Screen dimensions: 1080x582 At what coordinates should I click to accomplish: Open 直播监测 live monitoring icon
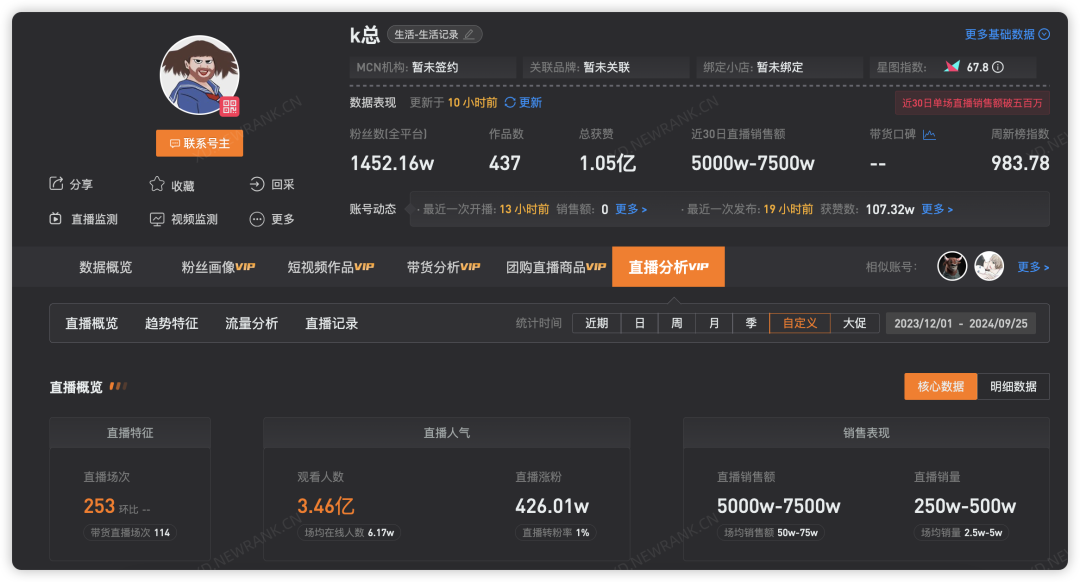(56, 219)
